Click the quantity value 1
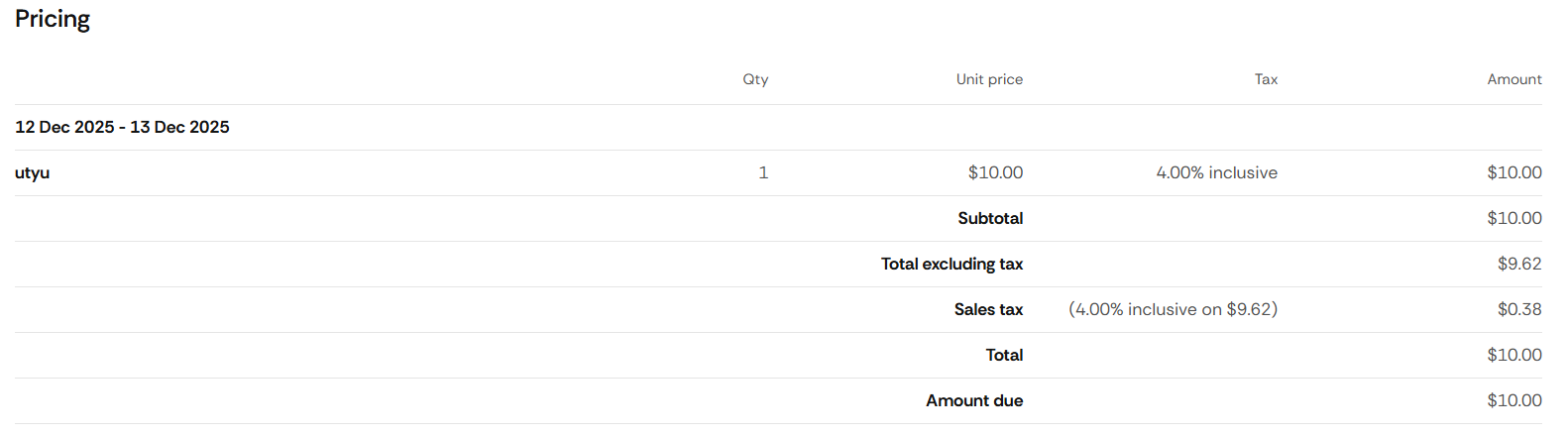This screenshot has width=1568, height=436. pos(763,172)
